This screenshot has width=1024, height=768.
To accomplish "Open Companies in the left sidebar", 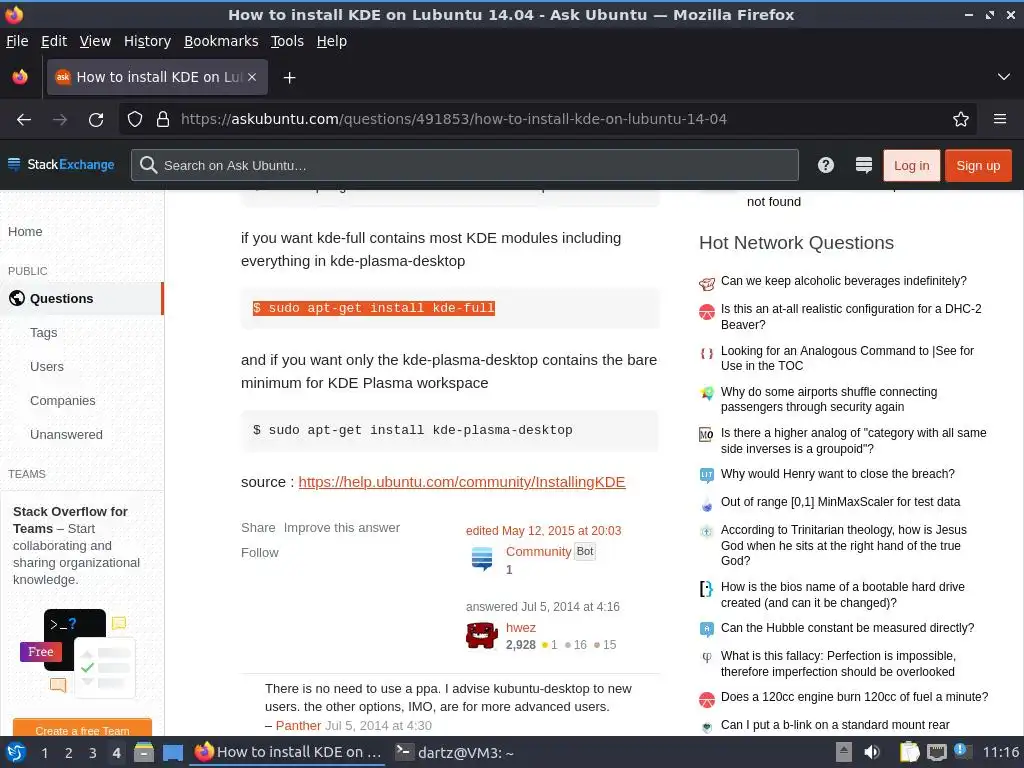I will pyautogui.click(x=63, y=400).
